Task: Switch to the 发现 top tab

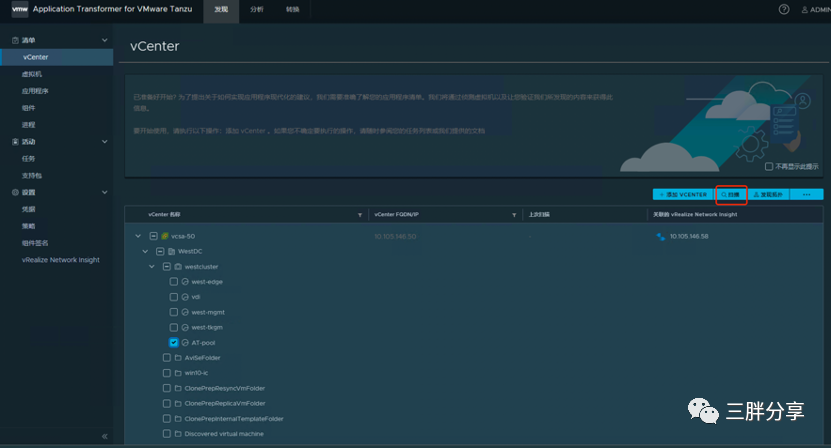Action: [x=221, y=10]
